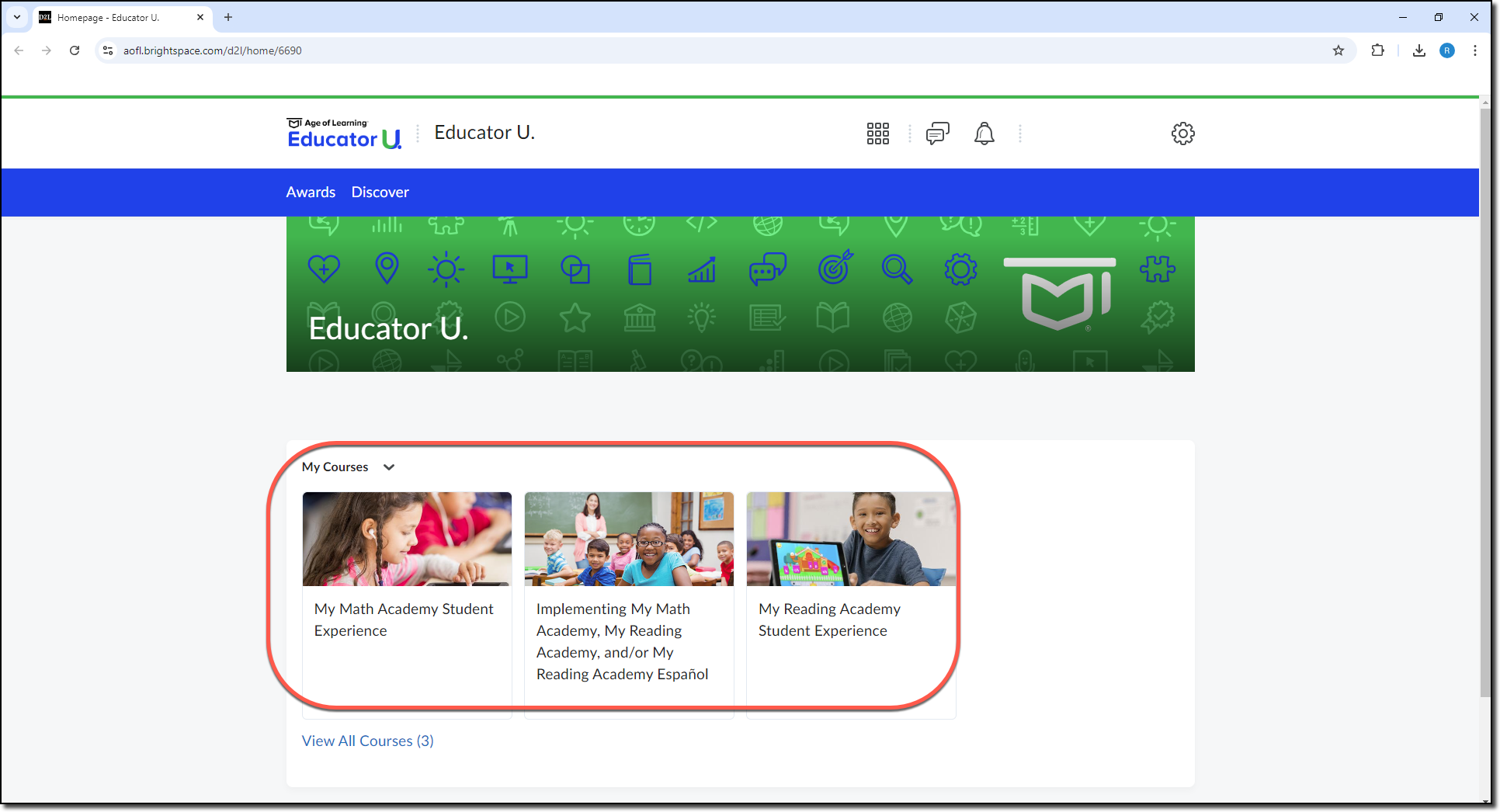Click the Implementing My Math Academy thumbnail

629,539
